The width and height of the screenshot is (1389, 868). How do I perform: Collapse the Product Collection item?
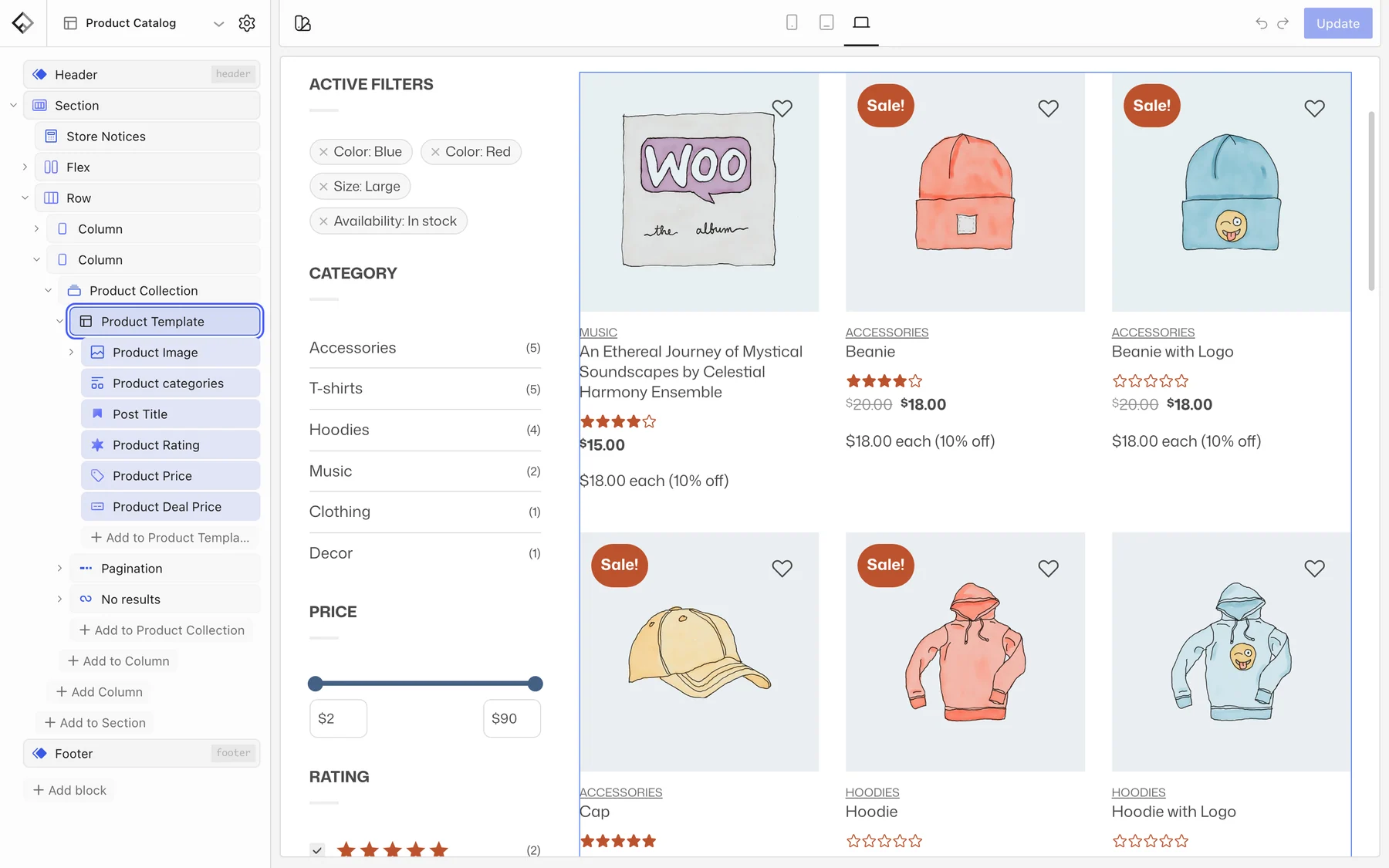(x=48, y=290)
